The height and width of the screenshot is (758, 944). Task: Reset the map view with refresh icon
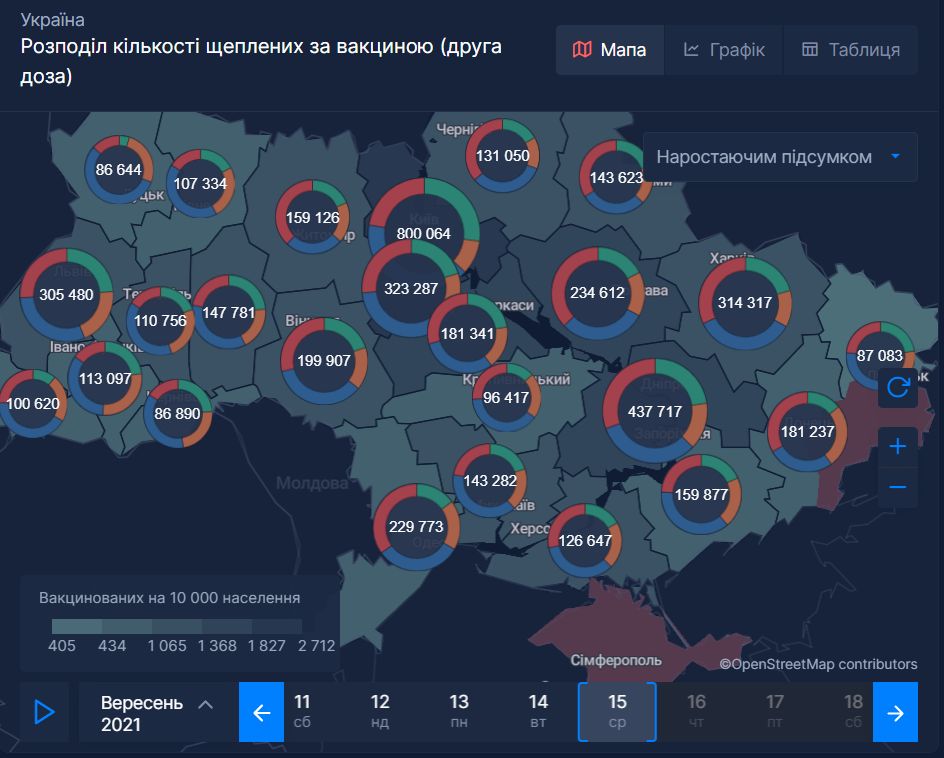coord(897,387)
